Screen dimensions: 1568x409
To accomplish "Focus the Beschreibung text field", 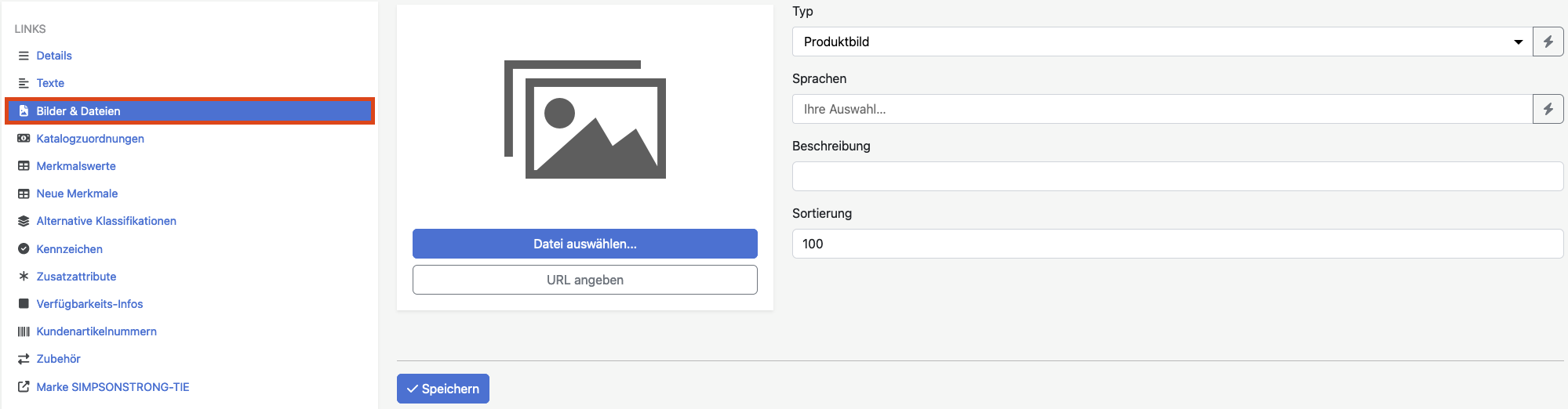I will click(1177, 176).
